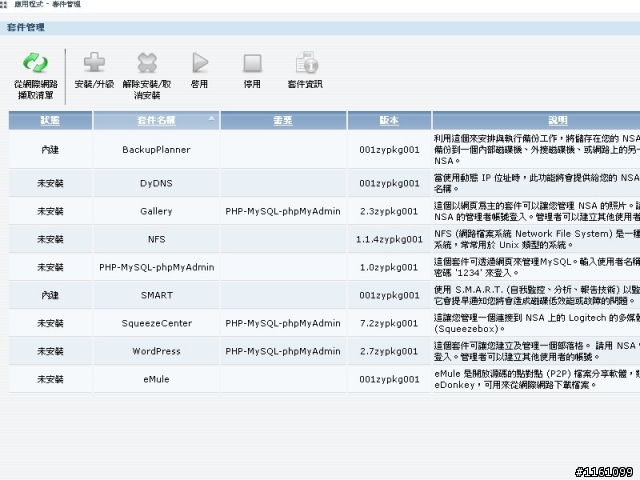
Task: Click version 7.2zypkg001 of SqueezeCenter
Action: click(389, 323)
